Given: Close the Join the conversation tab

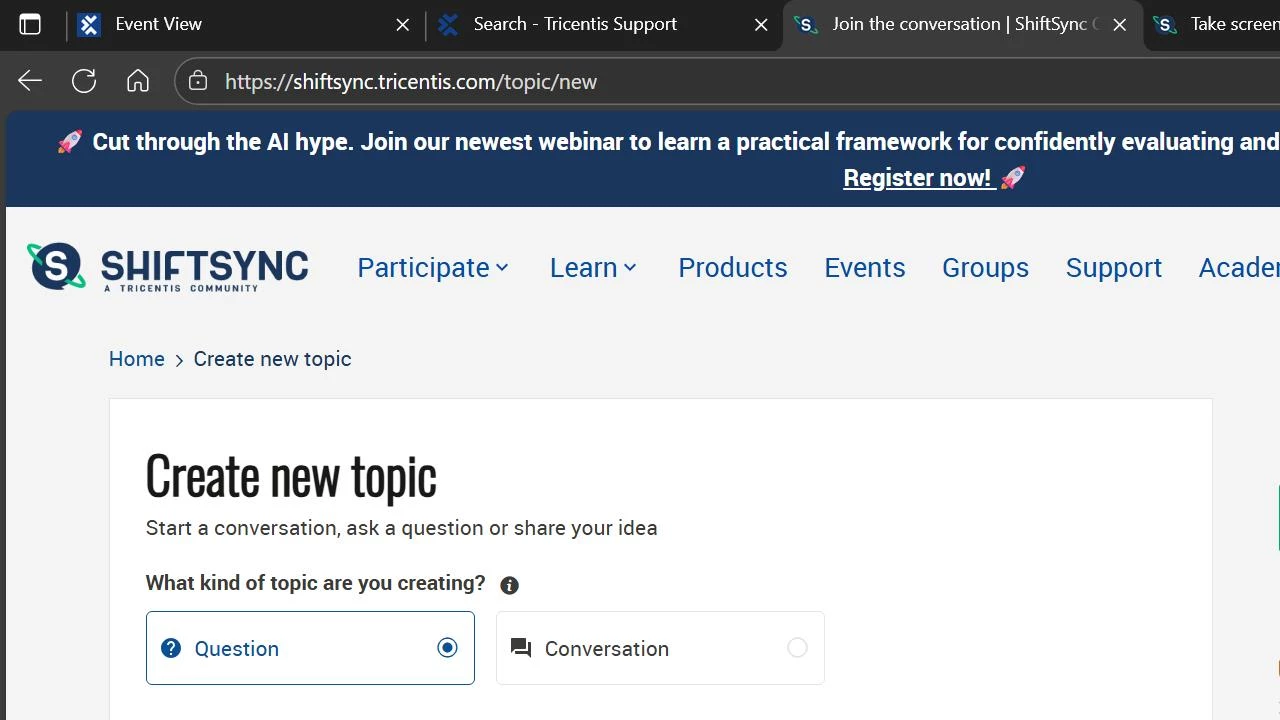Looking at the screenshot, I should pos(1120,25).
